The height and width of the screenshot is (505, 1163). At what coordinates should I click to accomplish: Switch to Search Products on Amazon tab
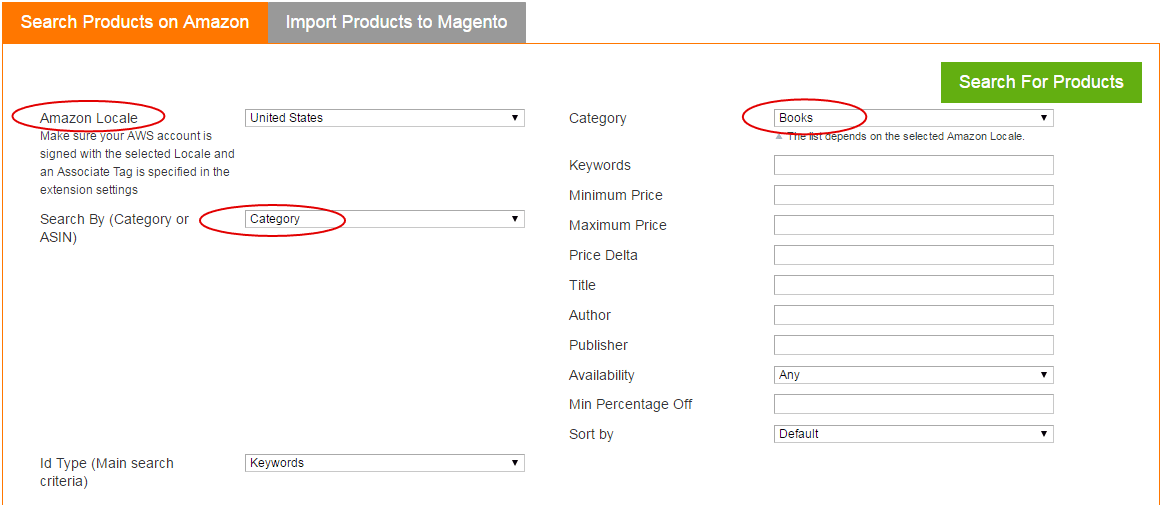(134, 22)
